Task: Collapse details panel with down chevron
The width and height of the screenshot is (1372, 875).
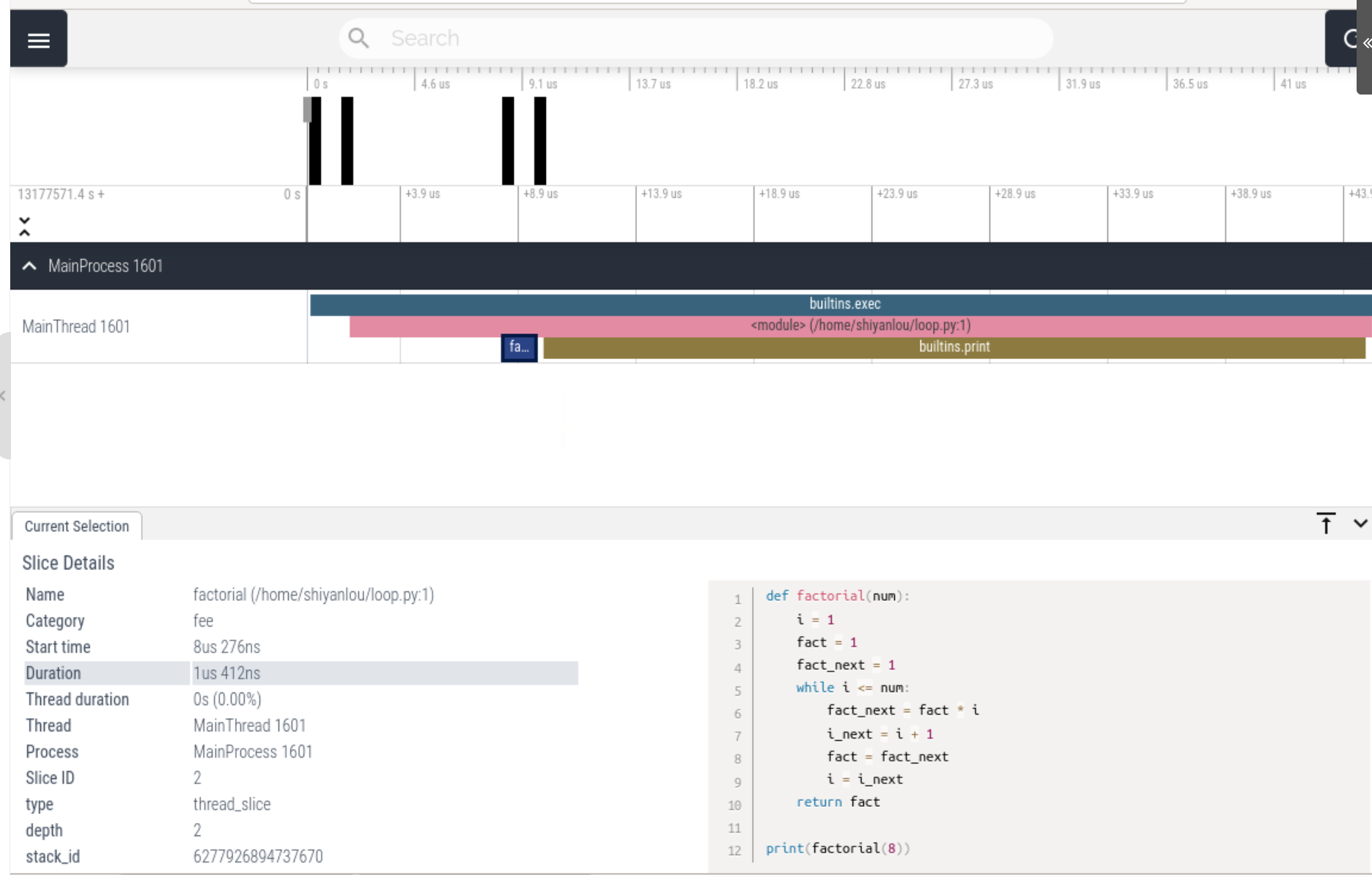Action: pyautogui.click(x=1360, y=523)
